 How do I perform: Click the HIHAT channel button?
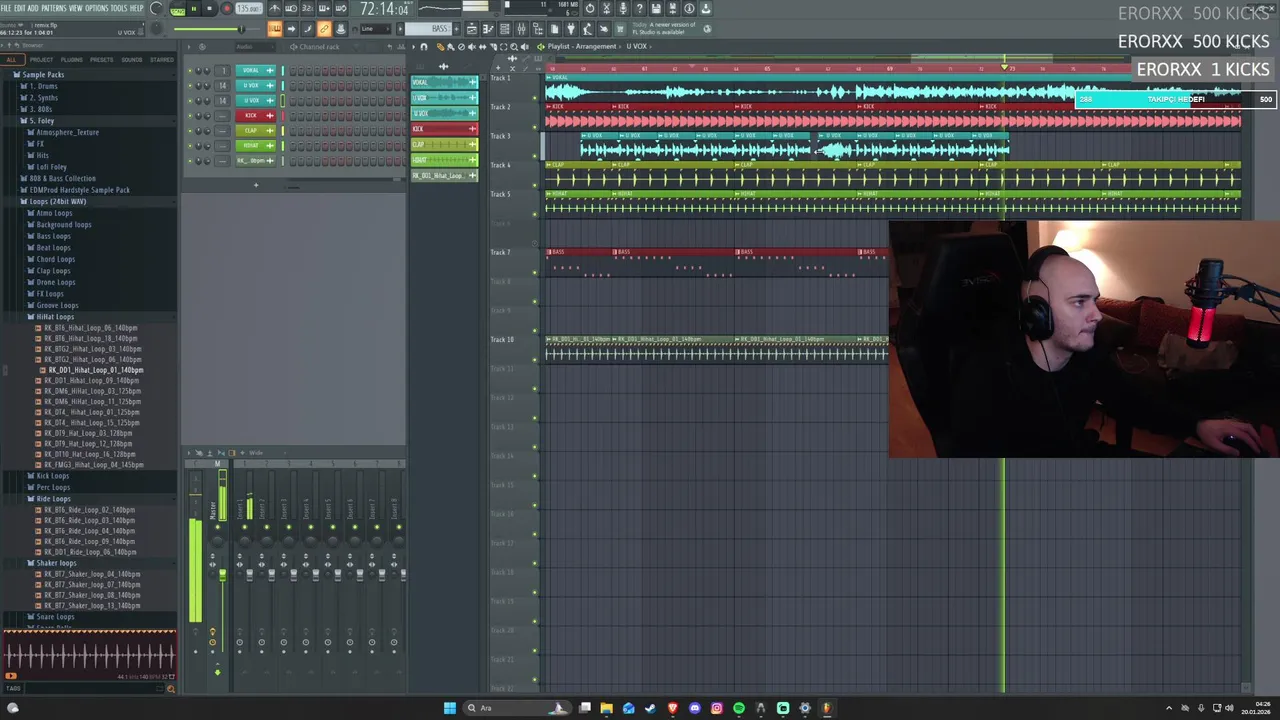point(256,146)
